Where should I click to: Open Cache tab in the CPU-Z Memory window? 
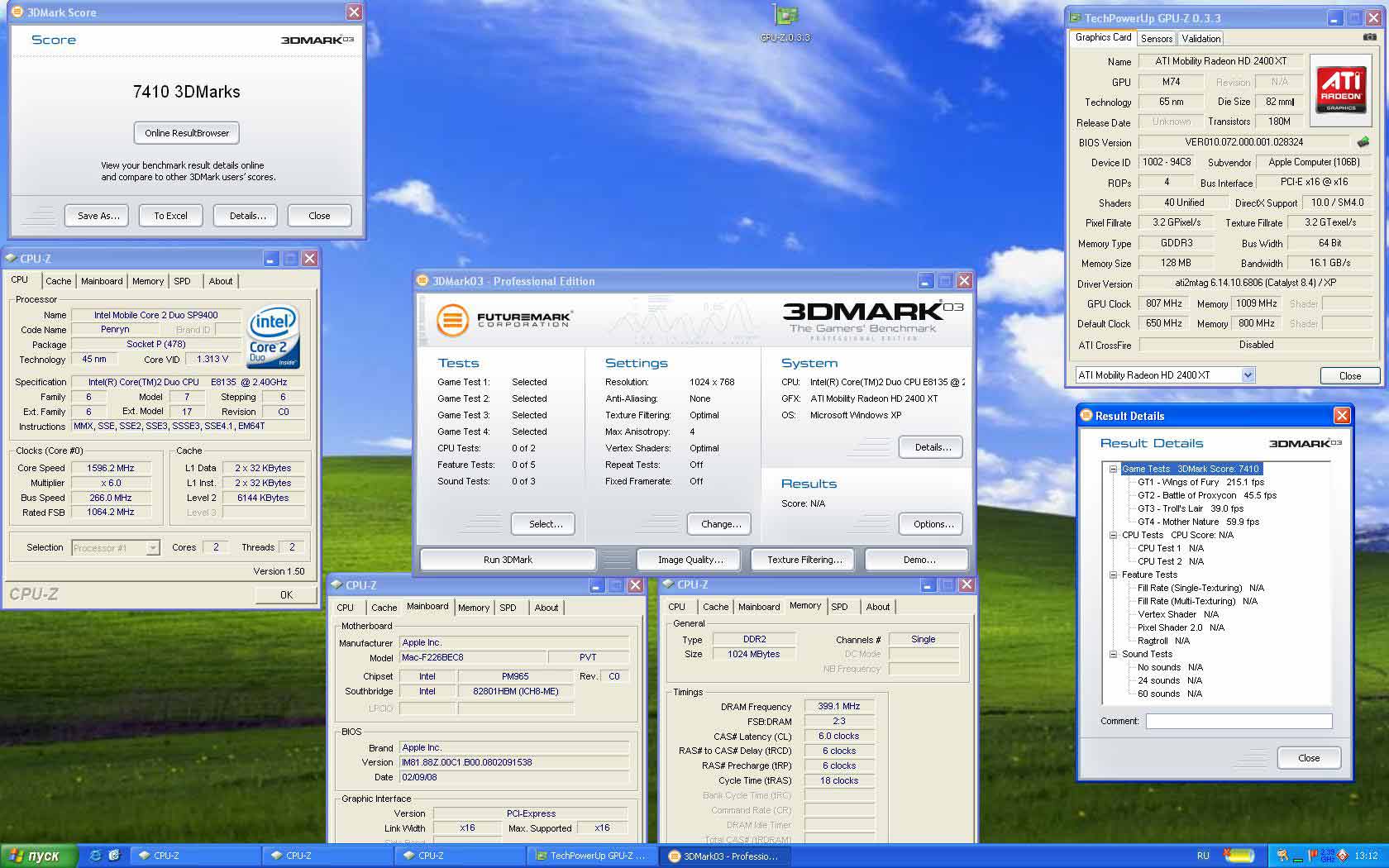(x=715, y=607)
